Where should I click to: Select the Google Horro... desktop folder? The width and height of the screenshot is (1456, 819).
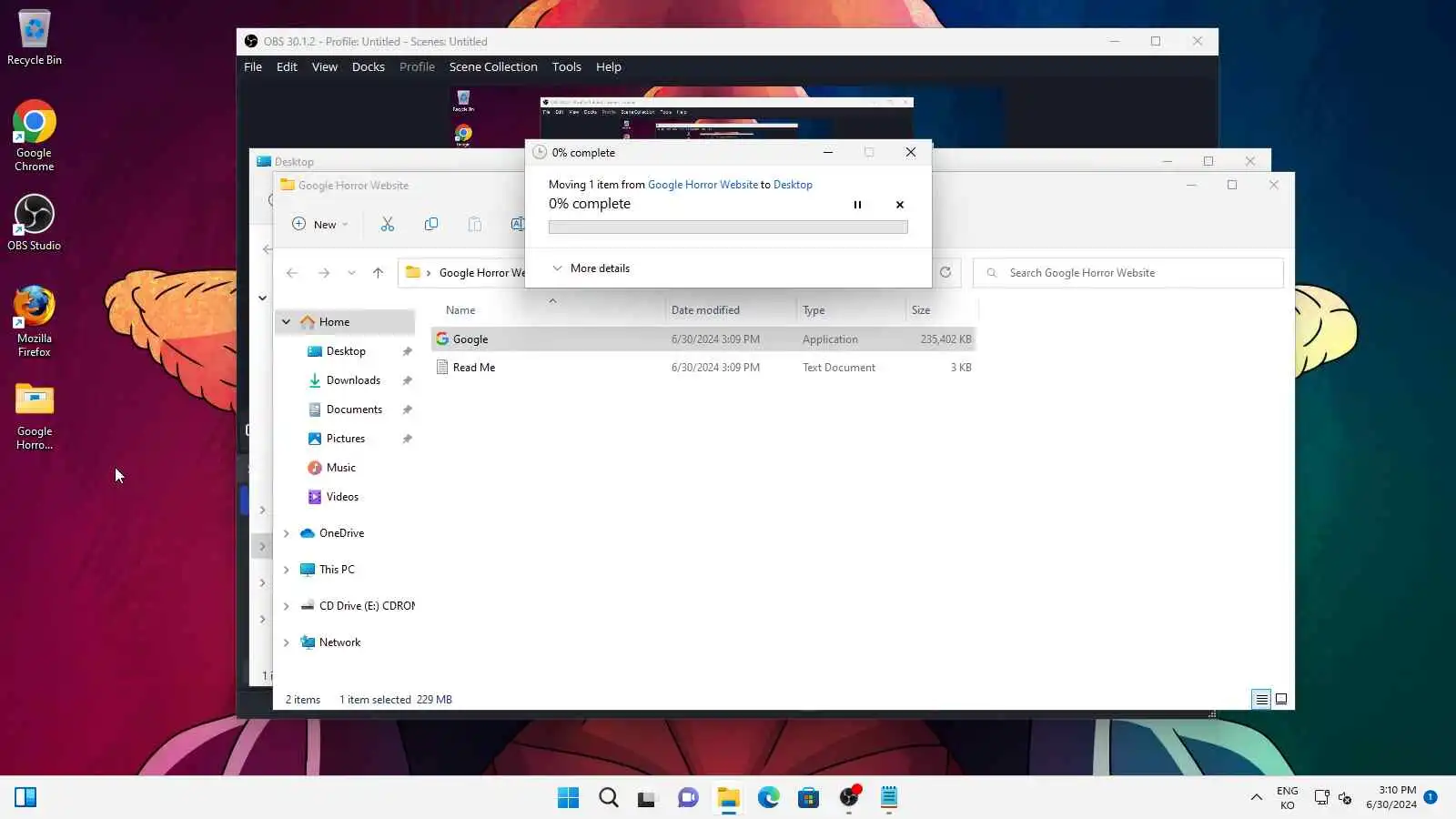click(35, 416)
